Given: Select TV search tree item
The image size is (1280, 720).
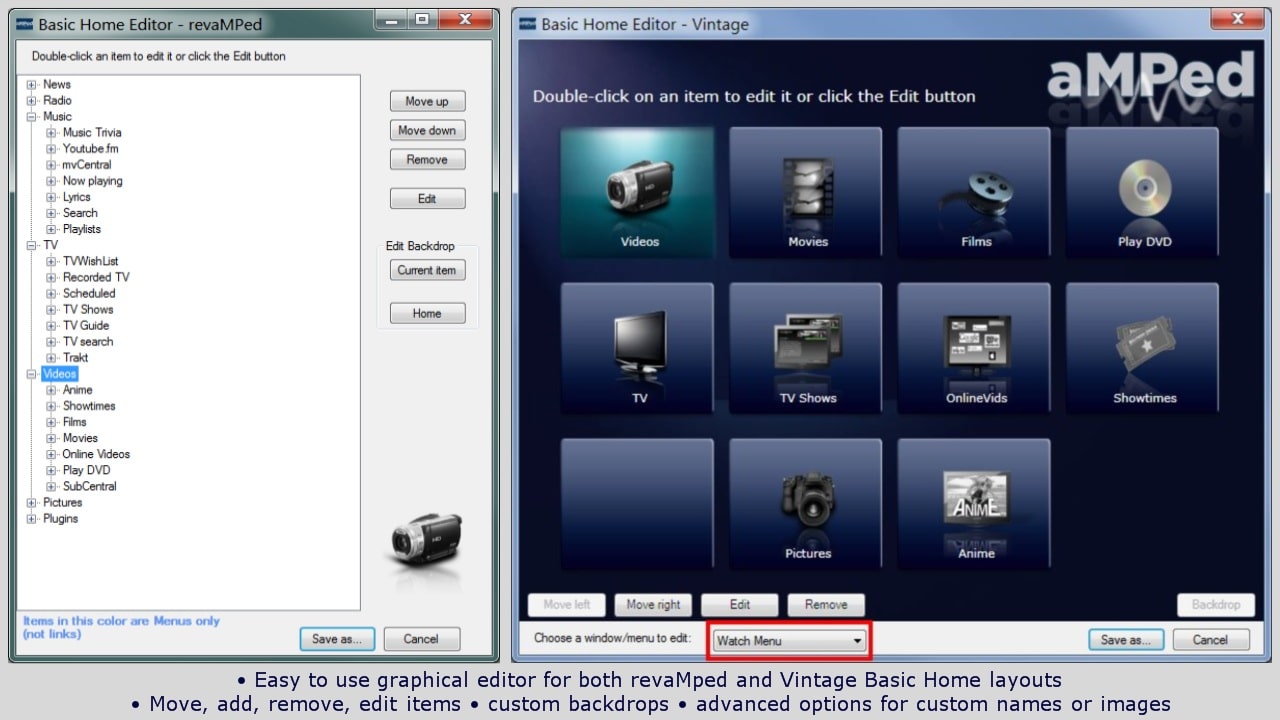Looking at the screenshot, I should click(88, 341).
